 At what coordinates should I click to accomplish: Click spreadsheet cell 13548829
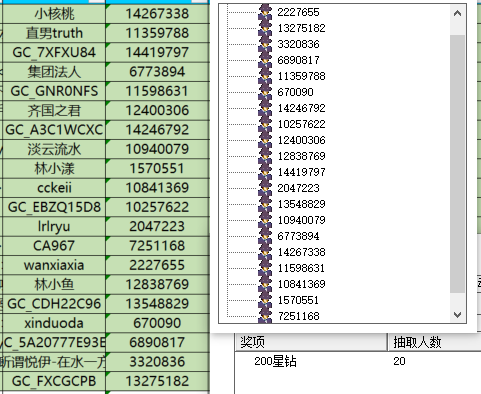pos(157,304)
